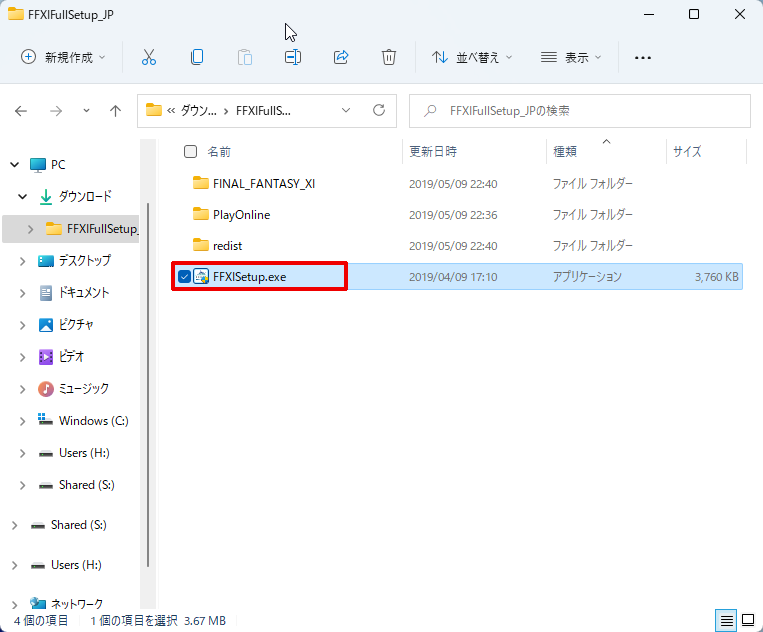
Task: Expand the ビデオ tree node
Action: coord(22,357)
